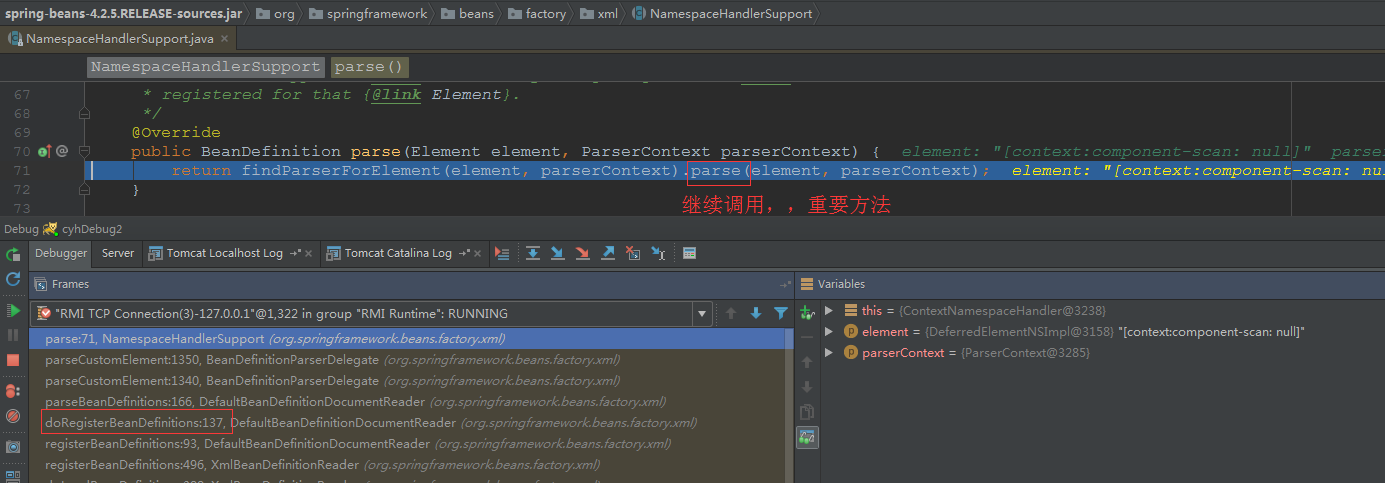Toggle Mute Breakpoints

(x=13, y=415)
